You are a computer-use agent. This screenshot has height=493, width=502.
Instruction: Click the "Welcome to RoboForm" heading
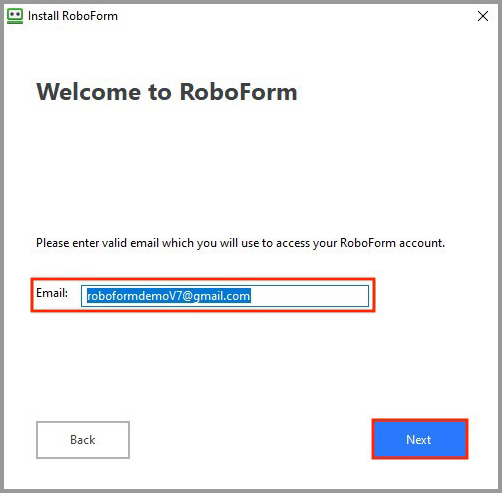[167, 92]
